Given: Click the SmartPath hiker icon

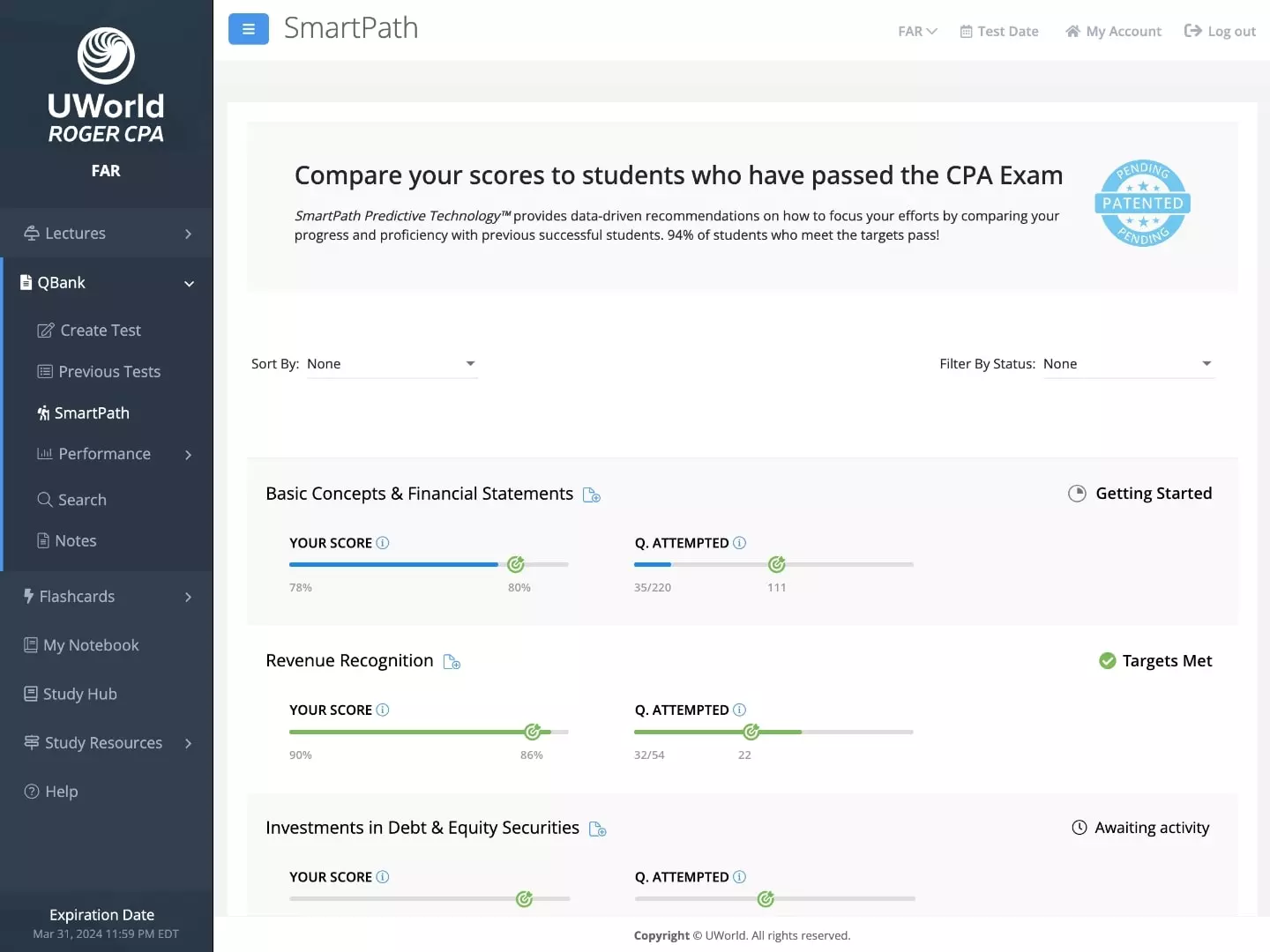Looking at the screenshot, I should 43,413.
